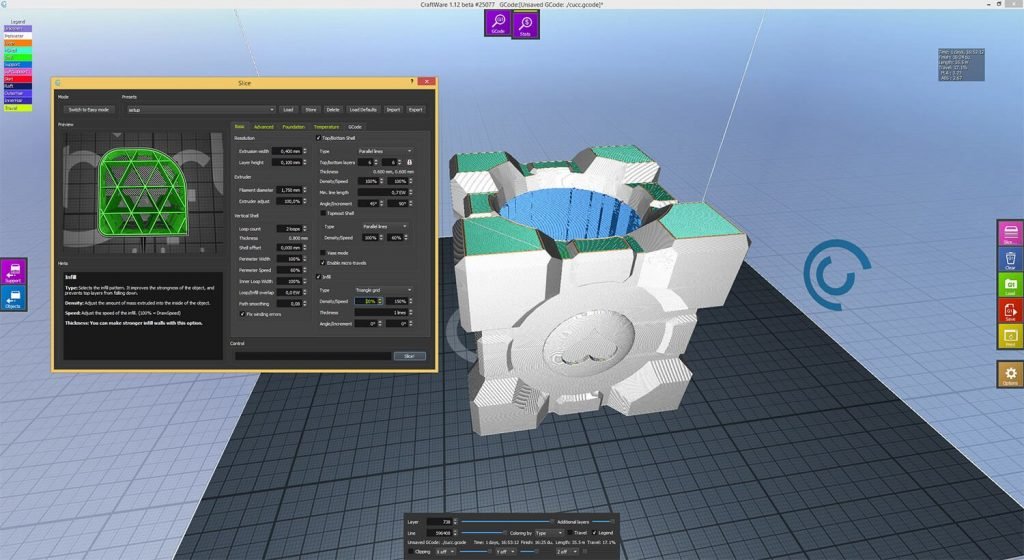The height and width of the screenshot is (560, 1024).
Task: Click the green Load icon on right sidebar
Action: [1010, 285]
